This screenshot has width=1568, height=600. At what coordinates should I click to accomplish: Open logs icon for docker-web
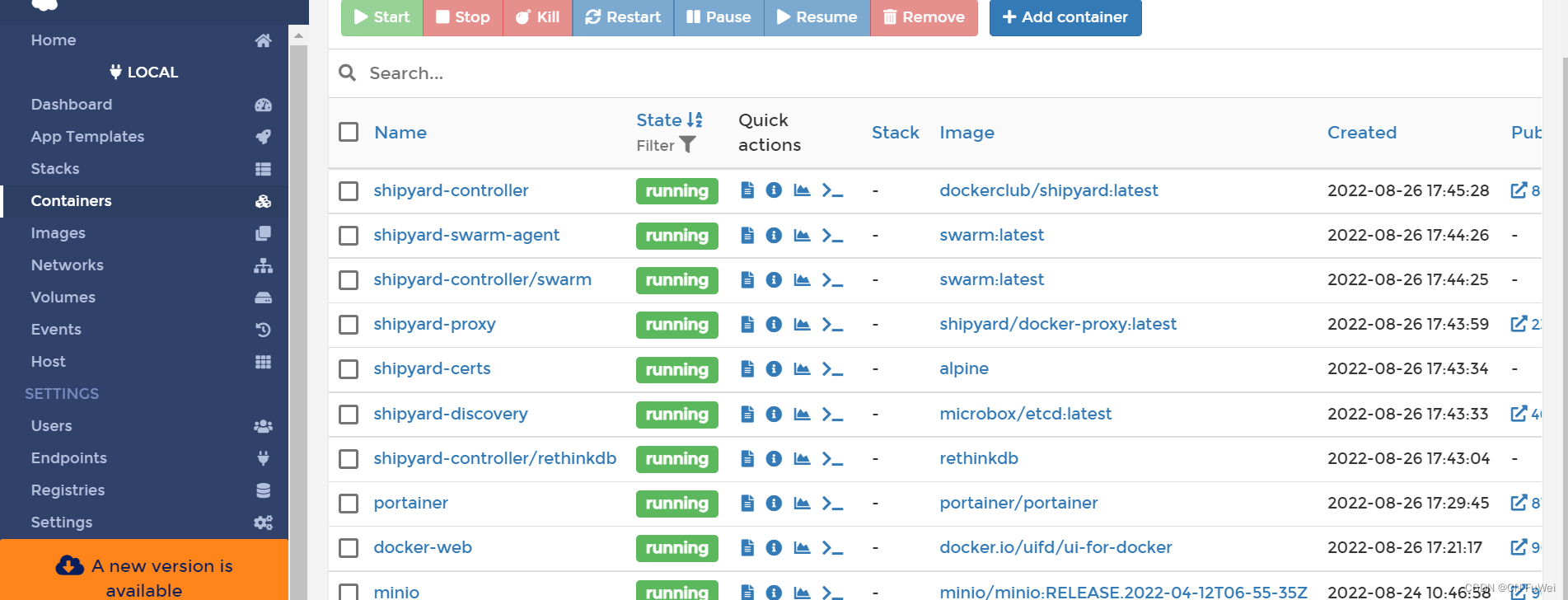coord(747,547)
